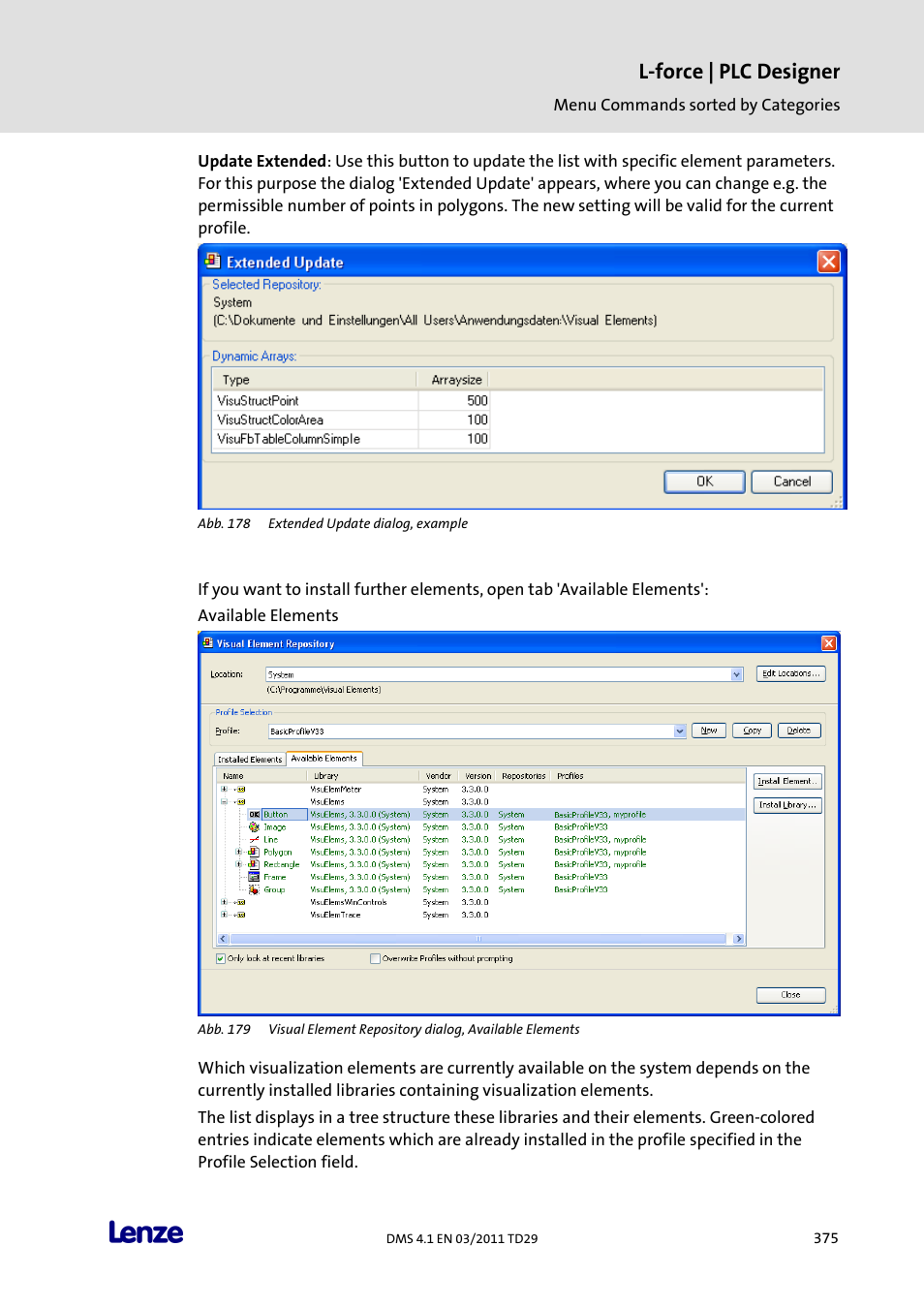Collapse the VisuElems library node
This screenshot has width=924, height=1308.
[224, 802]
